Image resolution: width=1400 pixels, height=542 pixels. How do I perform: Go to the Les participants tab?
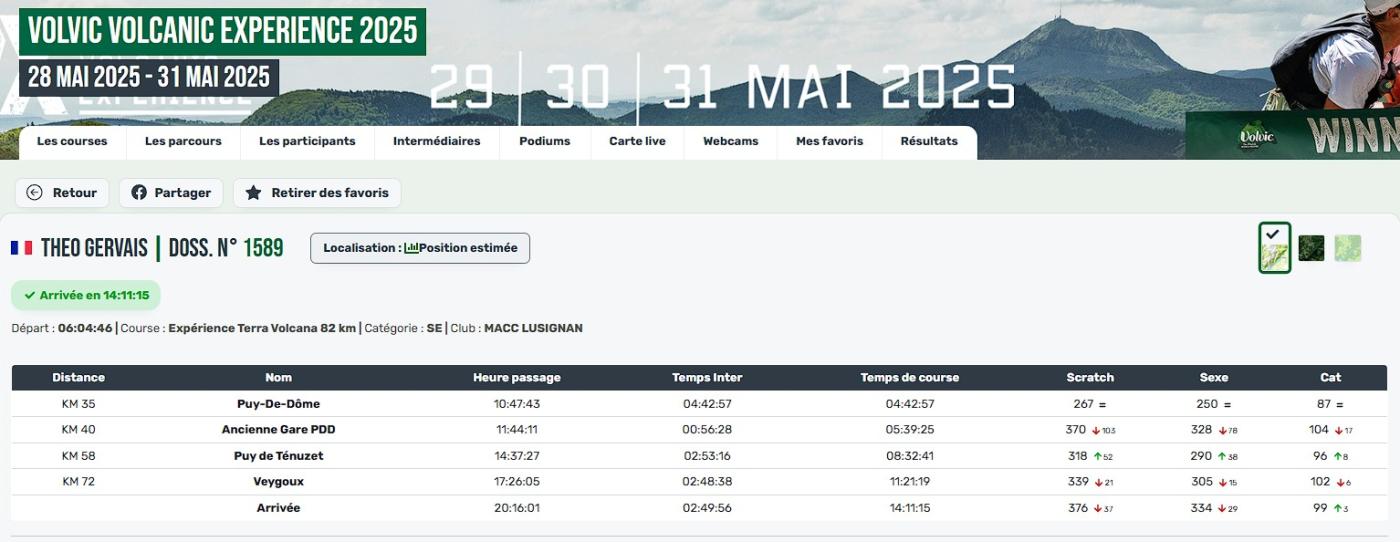(x=307, y=141)
